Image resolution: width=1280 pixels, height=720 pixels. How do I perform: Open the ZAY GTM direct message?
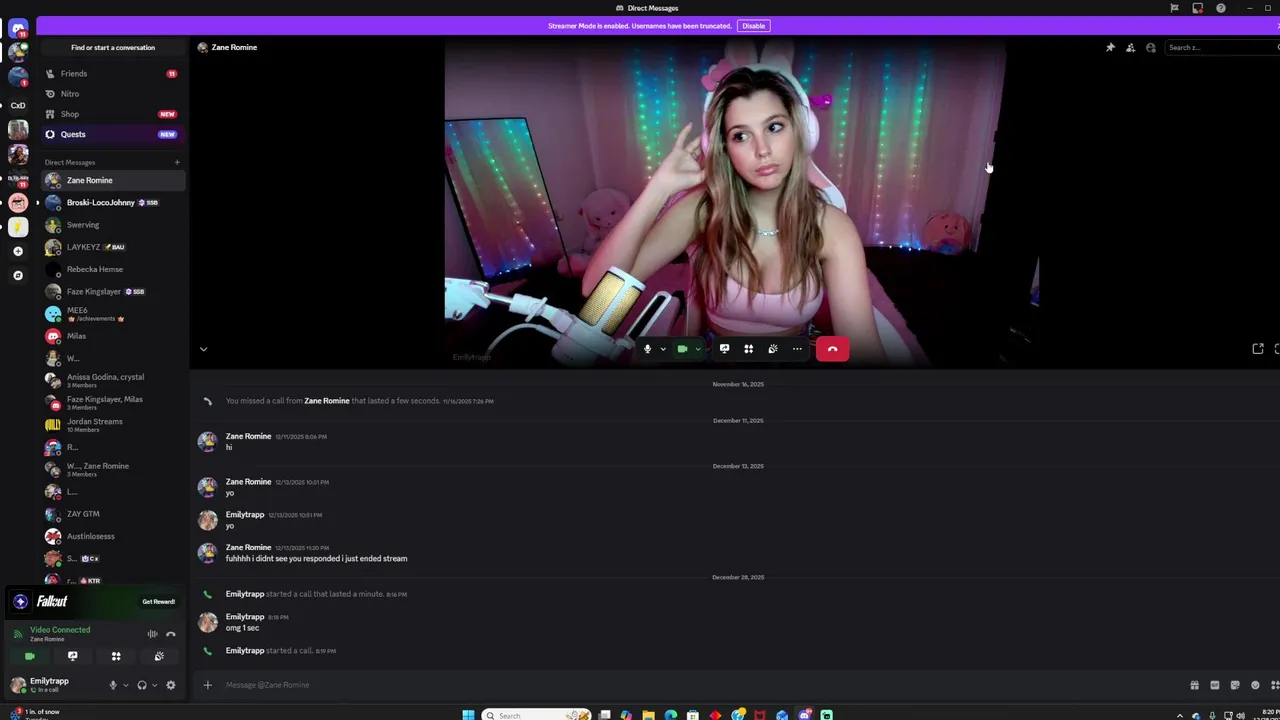pyautogui.click(x=112, y=514)
